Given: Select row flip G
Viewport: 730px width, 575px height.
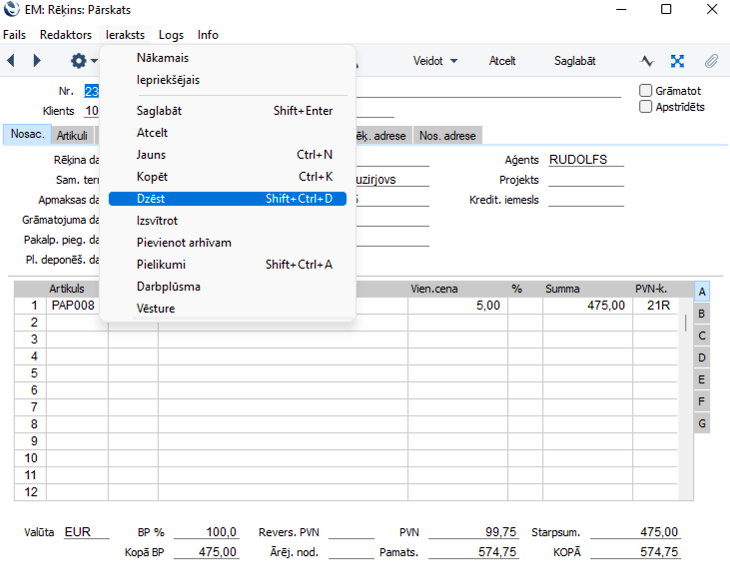Looking at the screenshot, I should (702, 424).
